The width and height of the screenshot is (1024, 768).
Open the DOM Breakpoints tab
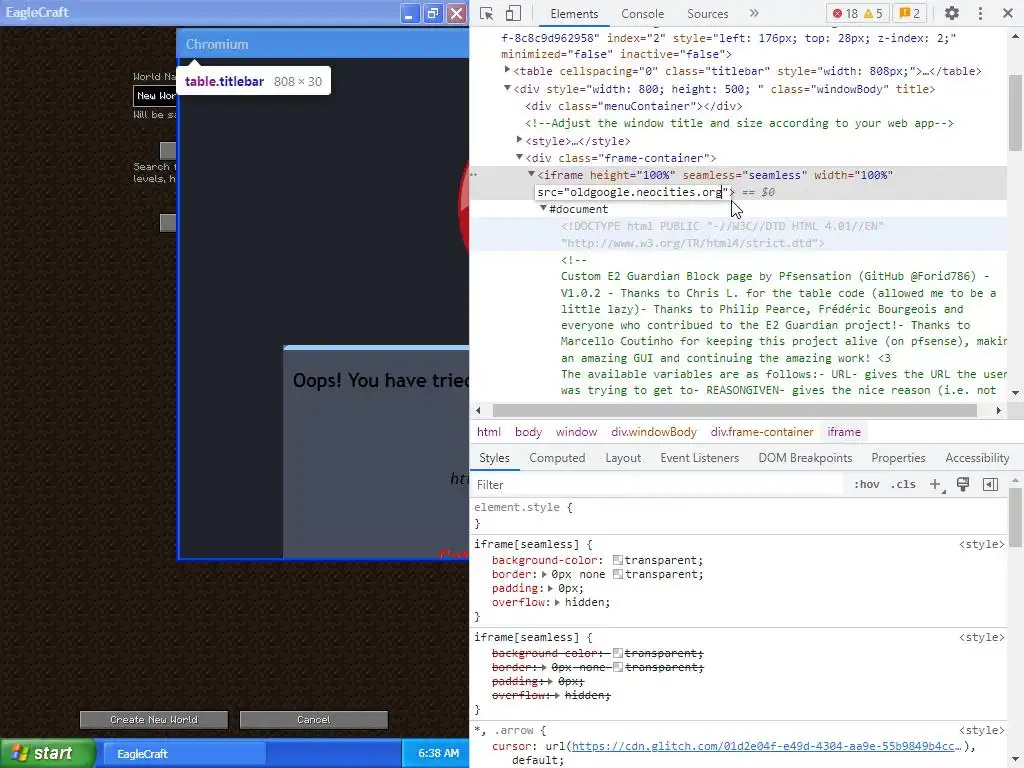(805, 458)
